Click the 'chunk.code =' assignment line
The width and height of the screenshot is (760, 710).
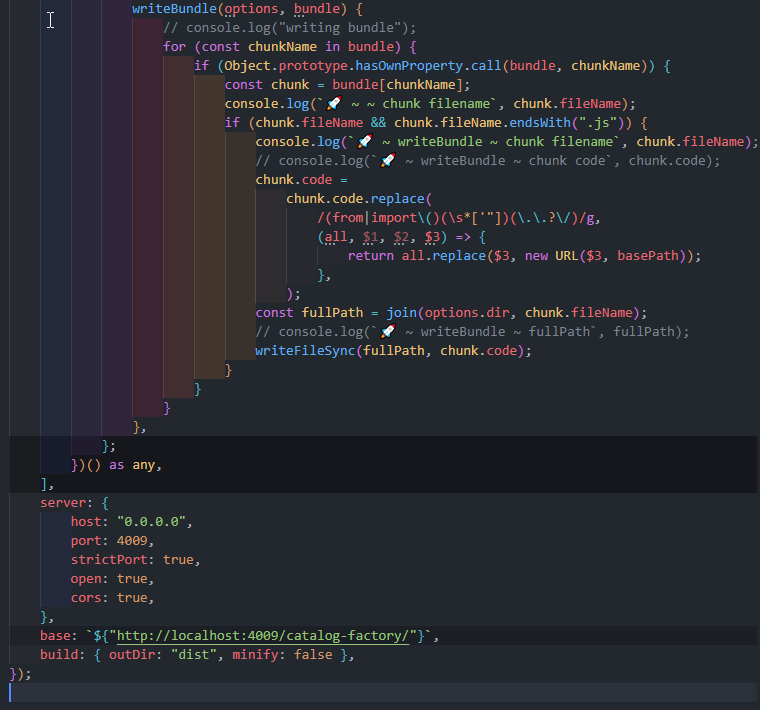pyautogui.click(x=301, y=180)
